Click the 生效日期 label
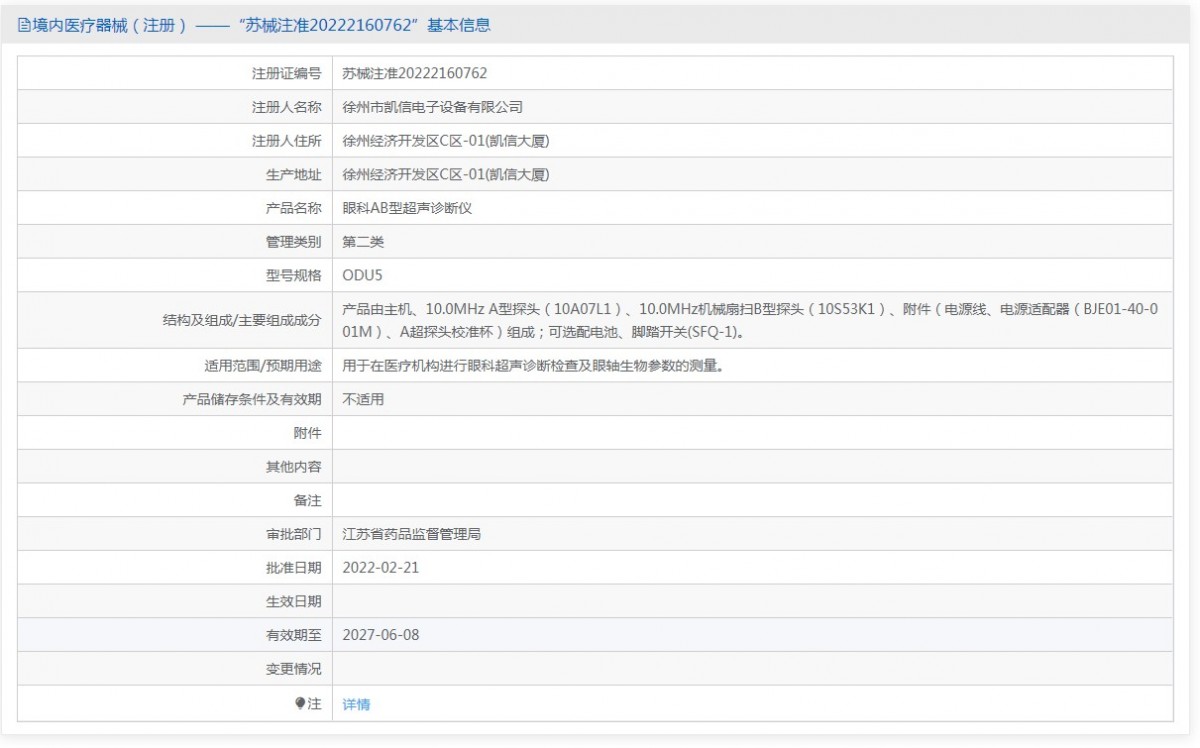 pos(294,601)
